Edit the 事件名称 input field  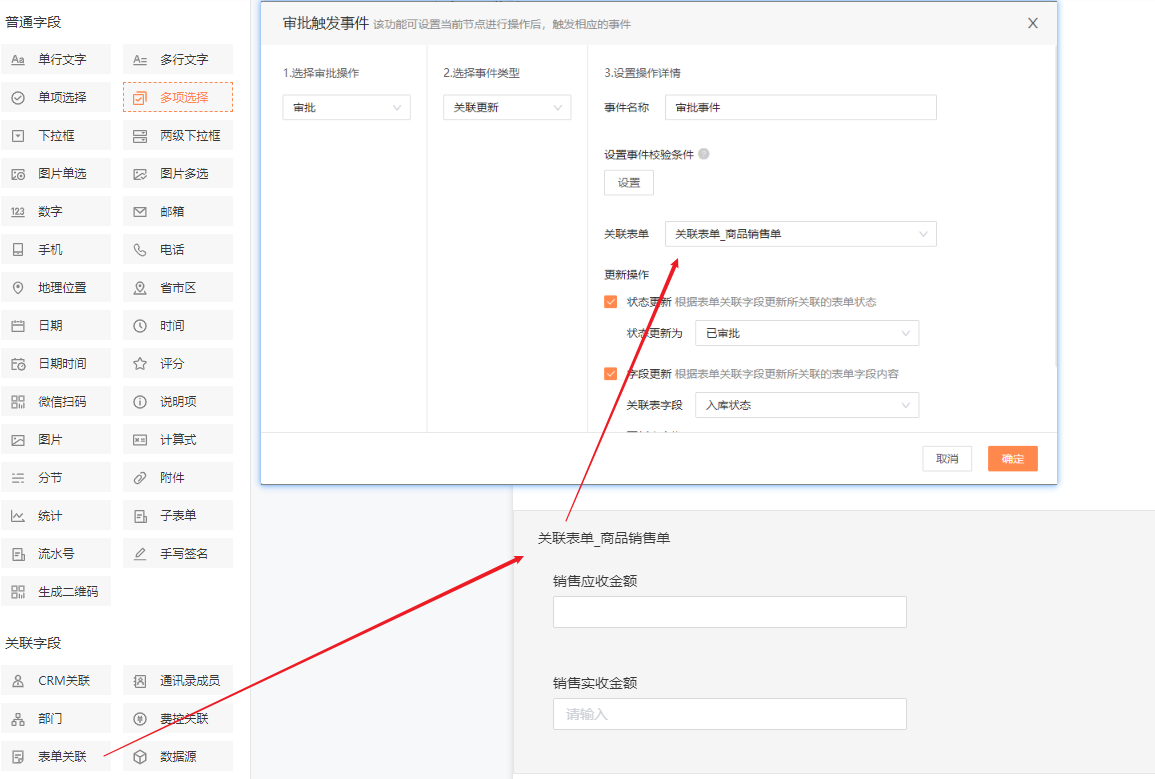[x=801, y=107]
